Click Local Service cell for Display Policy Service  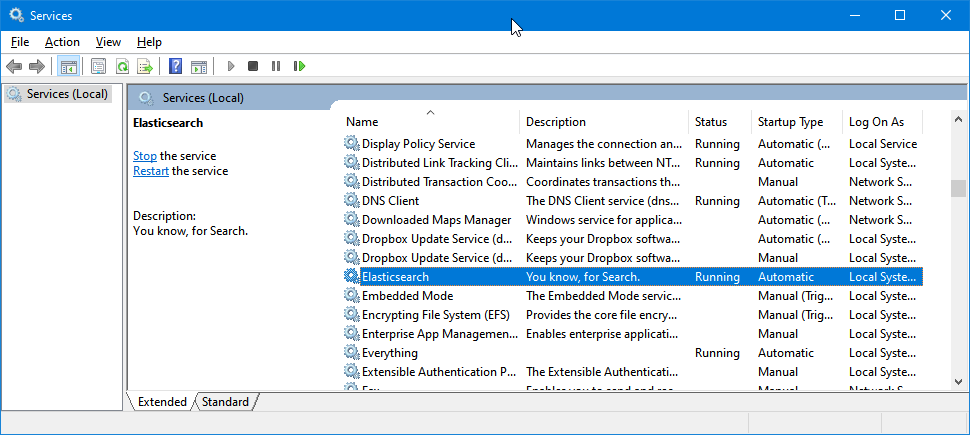tap(883, 144)
